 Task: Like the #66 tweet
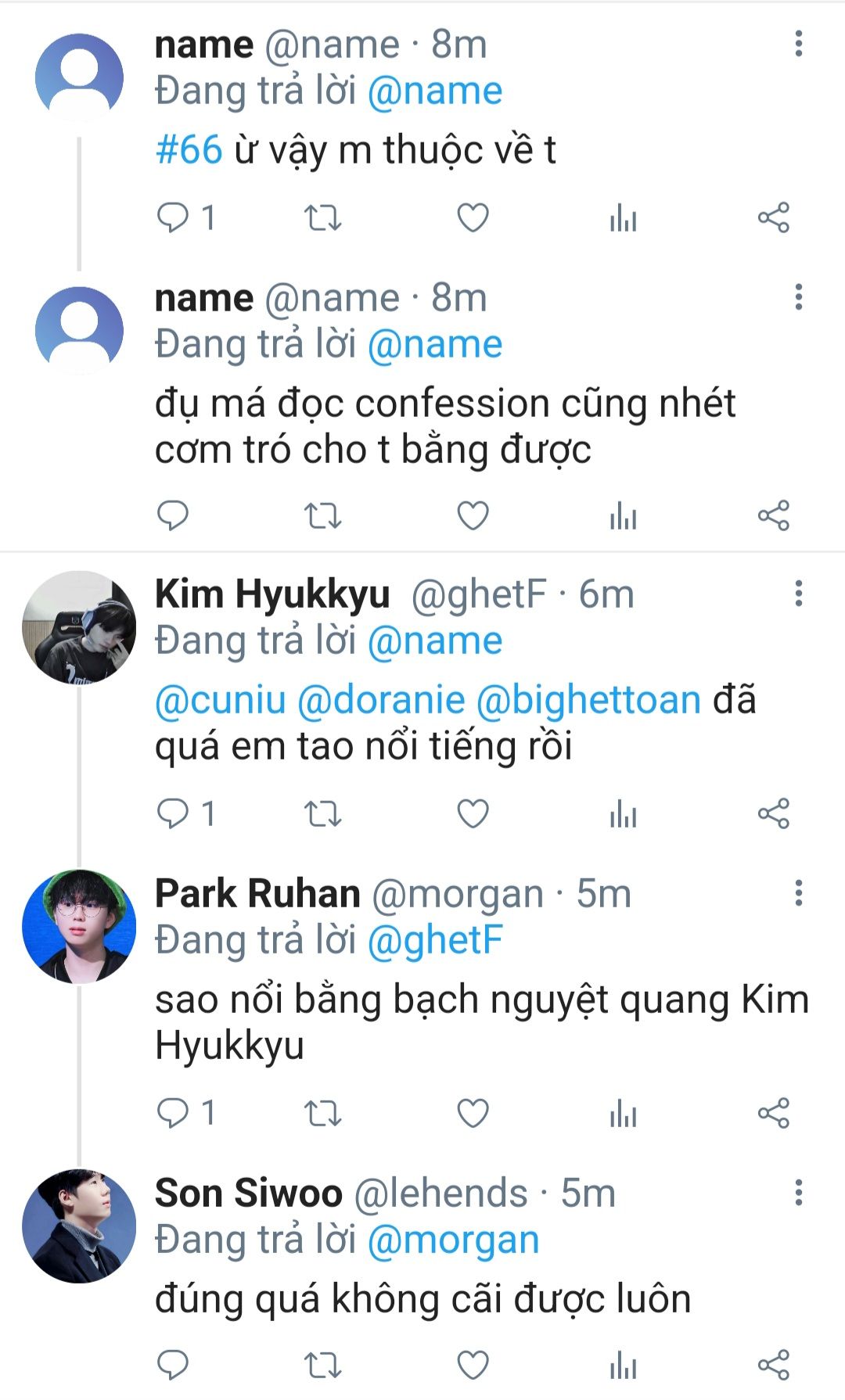(473, 217)
